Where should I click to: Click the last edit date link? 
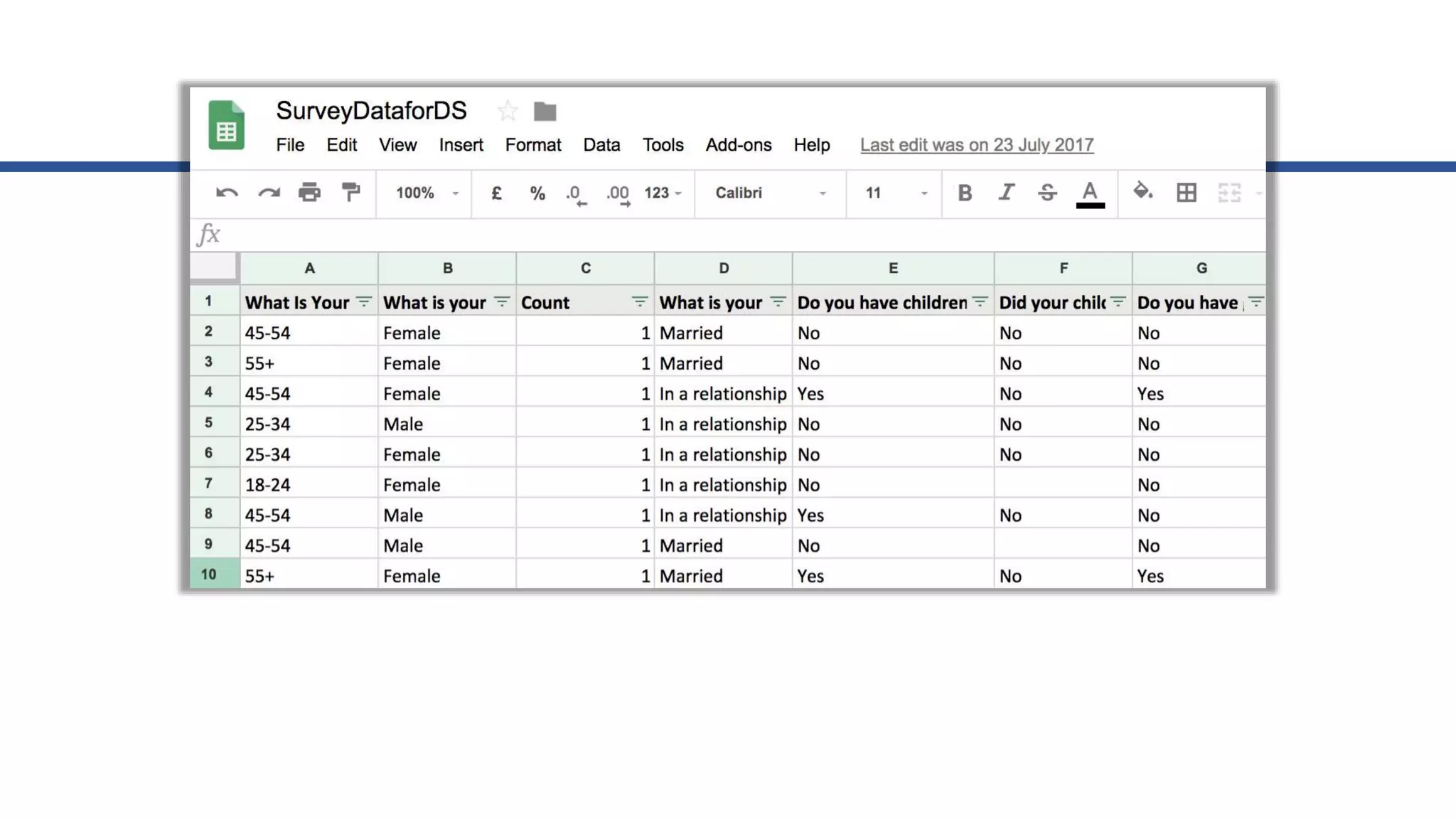click(x=976, y=145)
